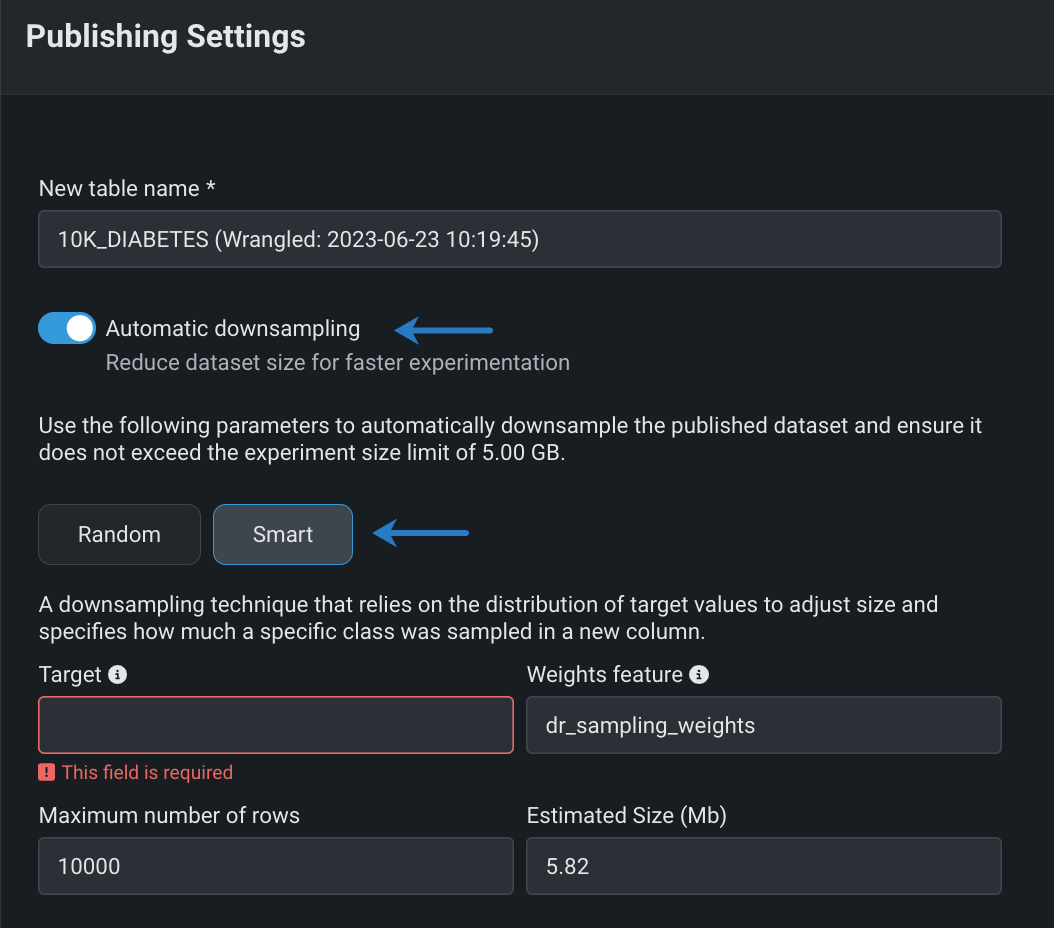
Task: Click the "New table name" label
Action: tap(121, 188)
